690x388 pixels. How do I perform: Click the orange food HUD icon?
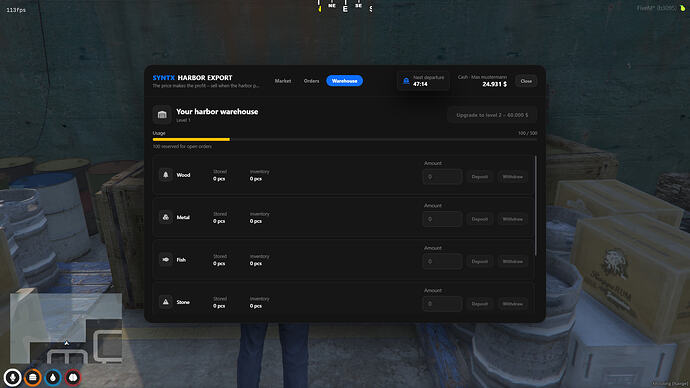pos(33,377)
